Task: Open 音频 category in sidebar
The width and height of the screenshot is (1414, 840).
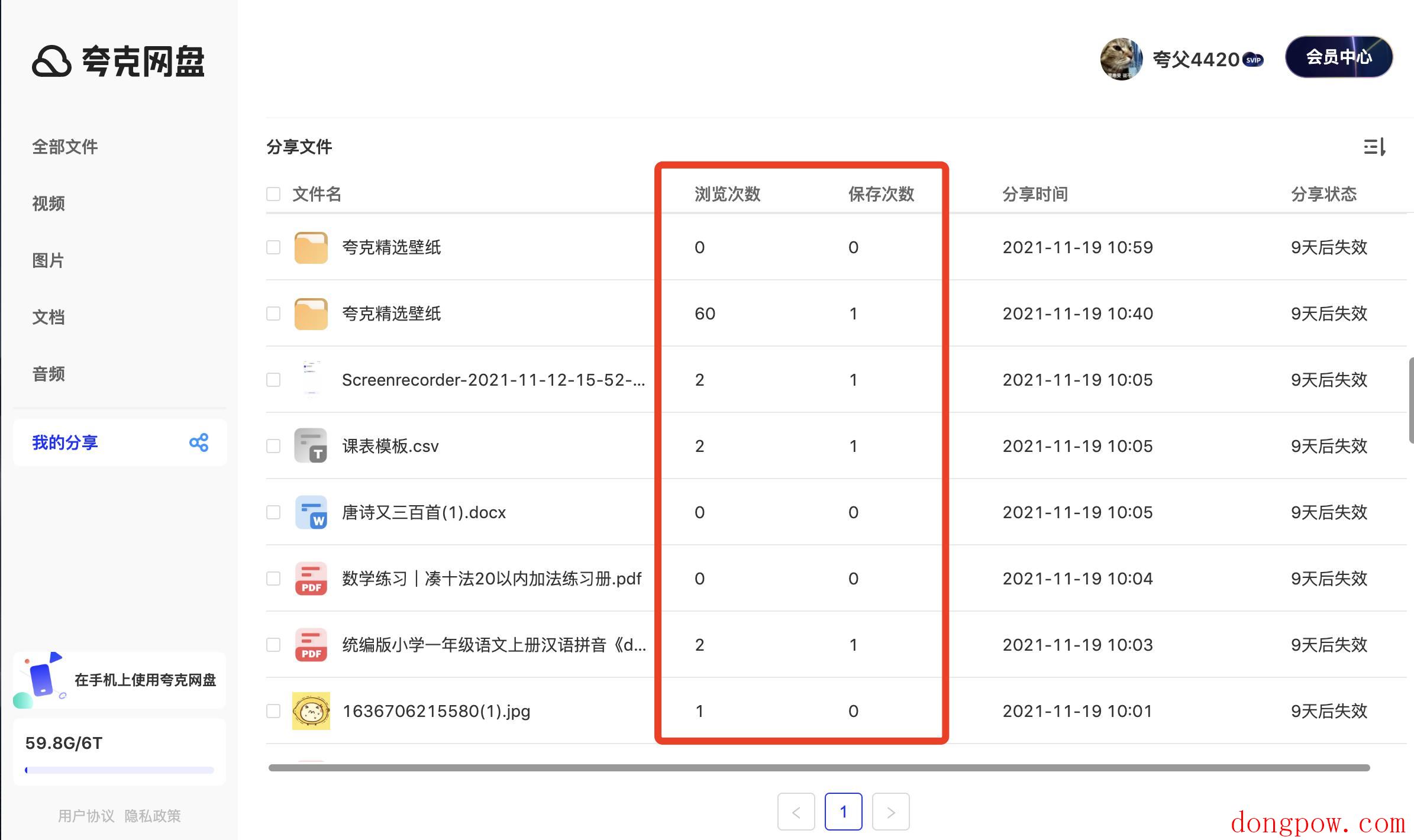Action: coord(49,374)
